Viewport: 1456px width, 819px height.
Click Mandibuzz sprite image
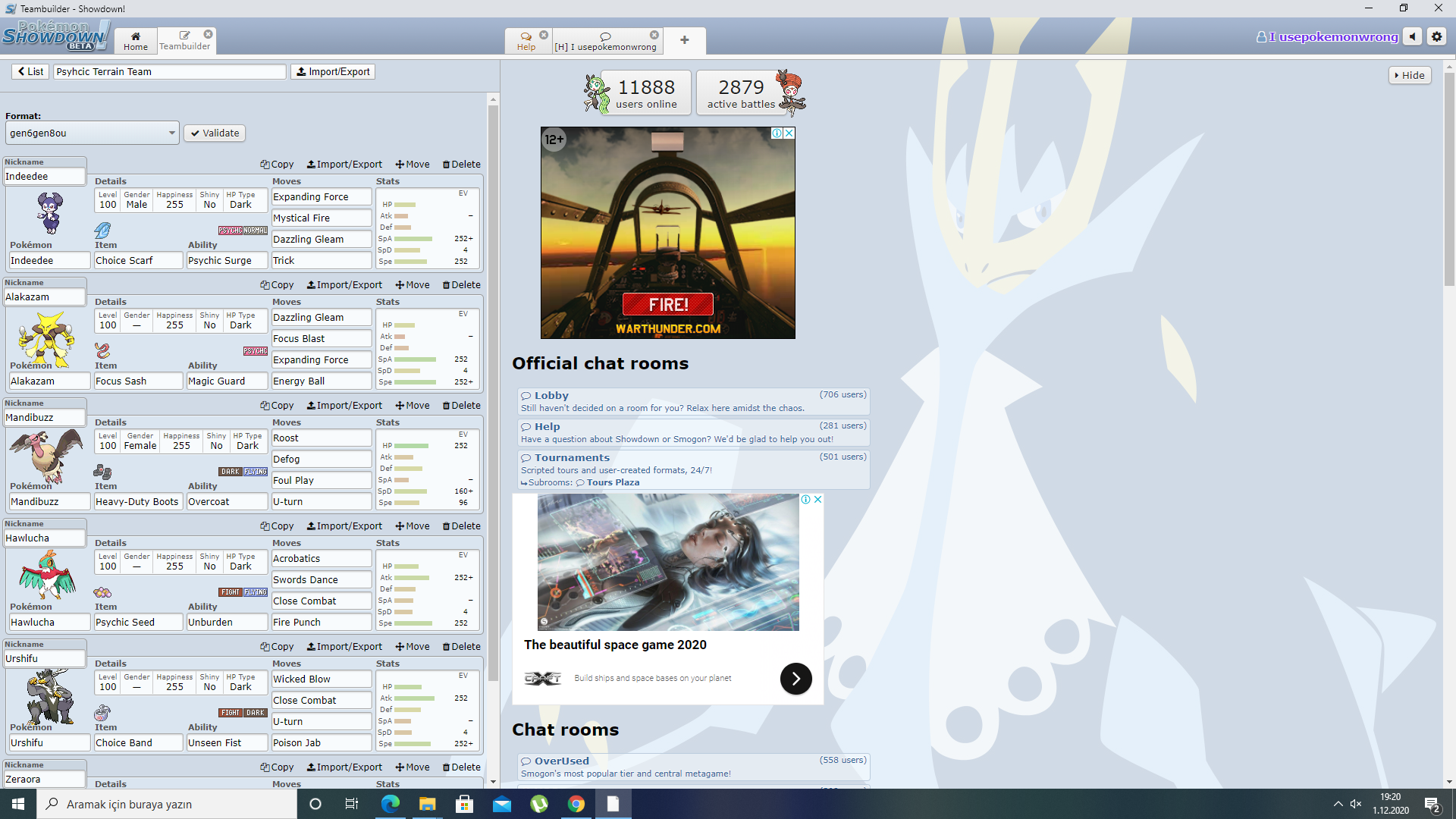(x=45, y=457)
